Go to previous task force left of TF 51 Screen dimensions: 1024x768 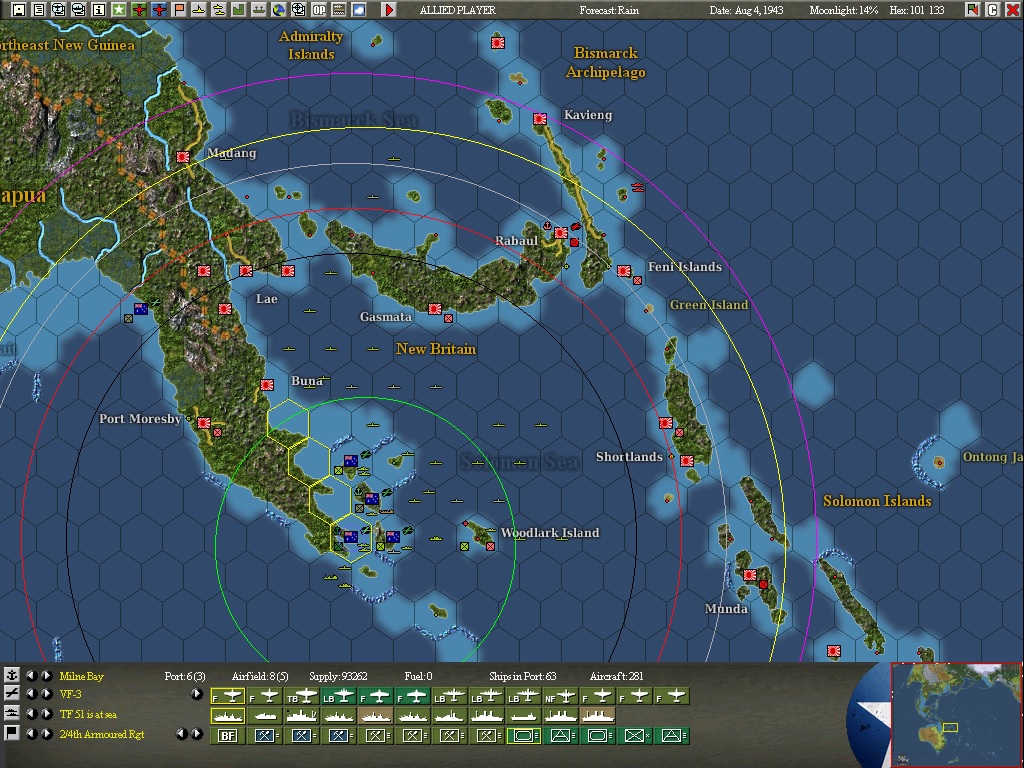31,714
